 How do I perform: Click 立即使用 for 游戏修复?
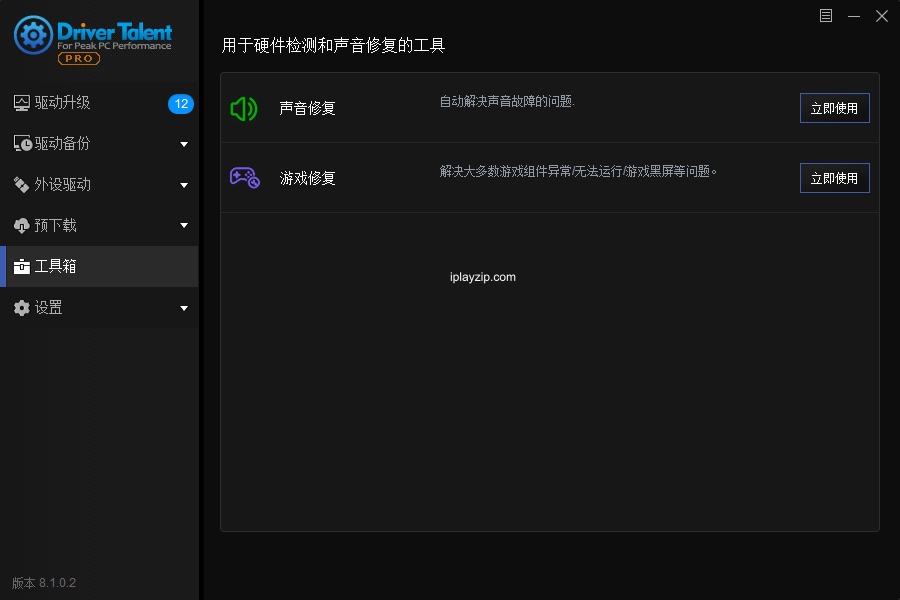pos(835,178)
